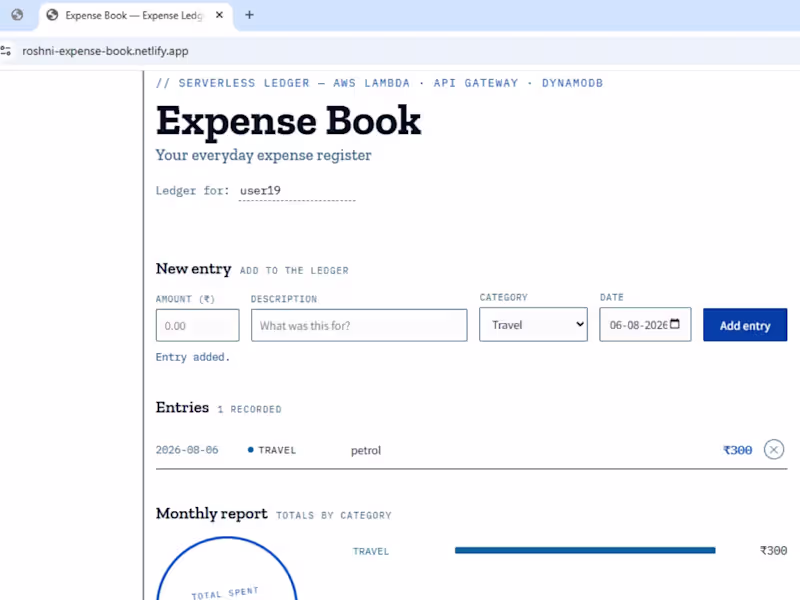Click the 2026-08-06 entry date

(187, 450)
